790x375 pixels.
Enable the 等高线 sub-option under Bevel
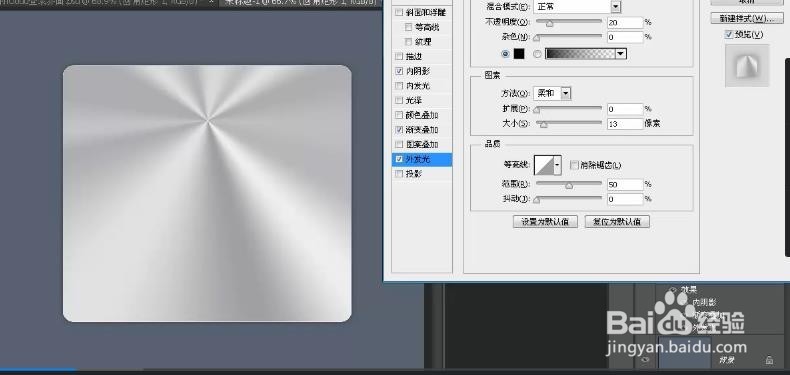(409, 27)
